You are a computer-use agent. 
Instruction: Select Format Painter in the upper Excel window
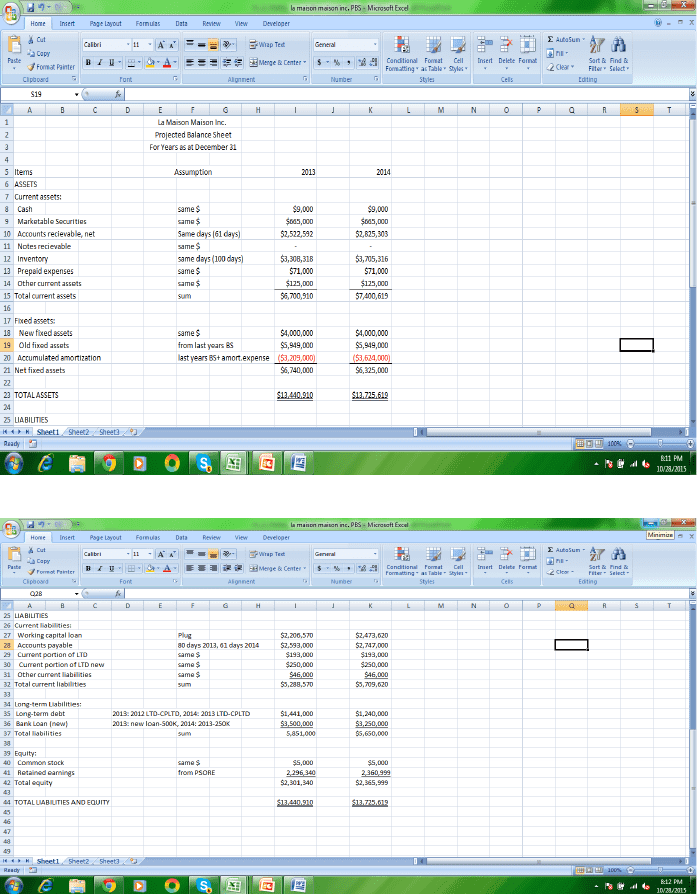(51, 67)
